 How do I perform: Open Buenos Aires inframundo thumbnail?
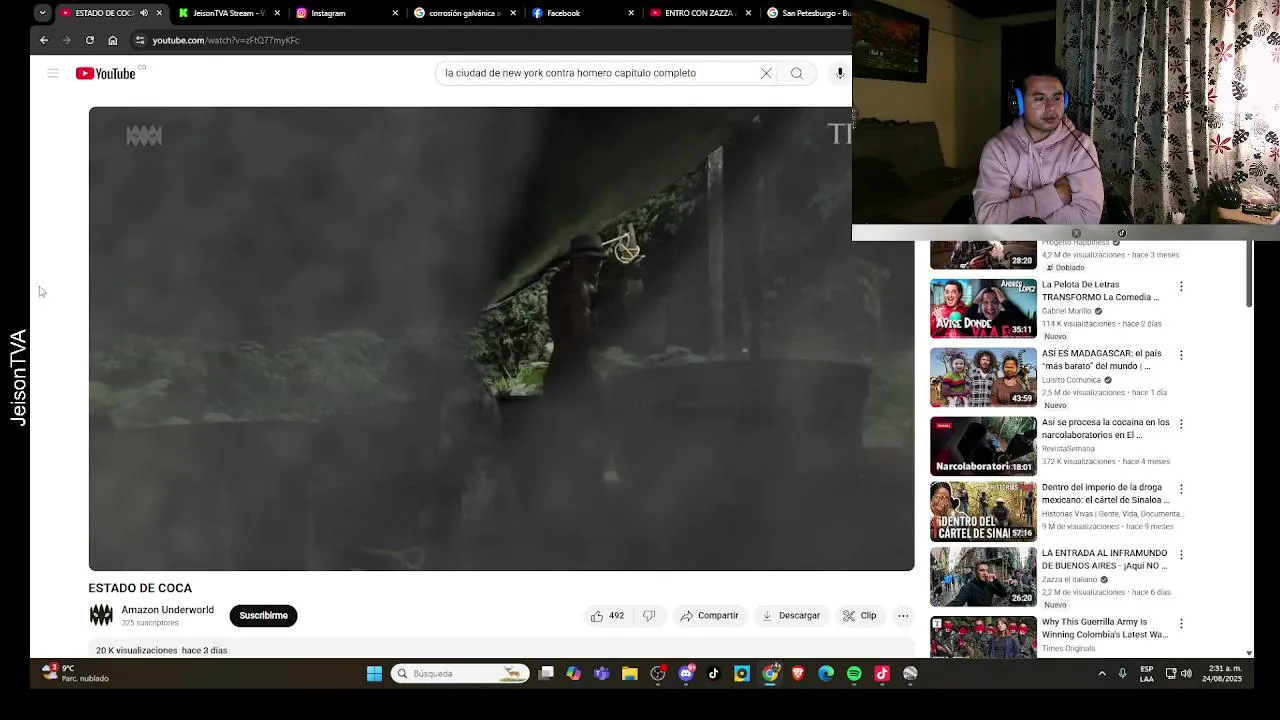983,577
